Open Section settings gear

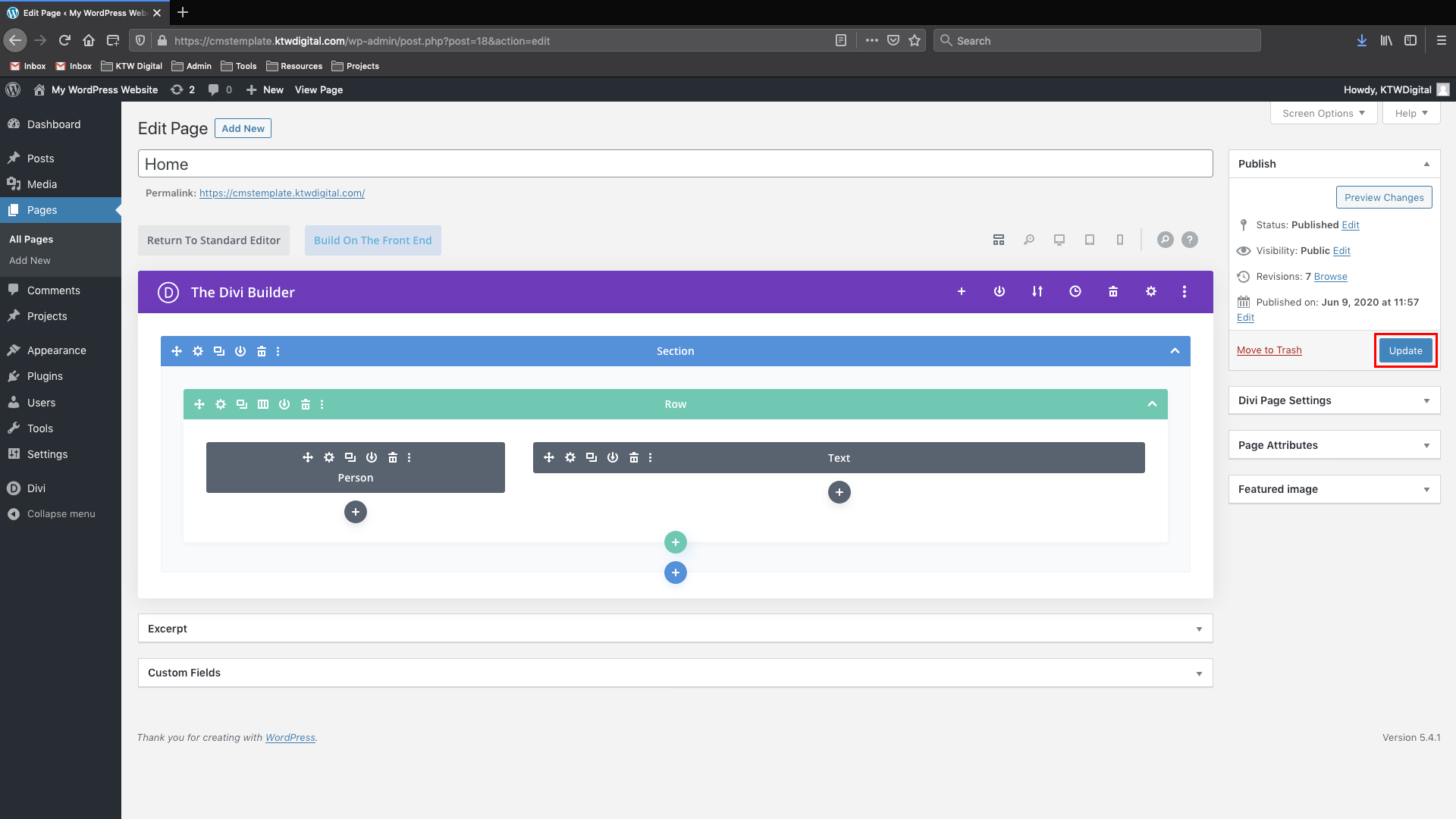click(x=198, y=351)
